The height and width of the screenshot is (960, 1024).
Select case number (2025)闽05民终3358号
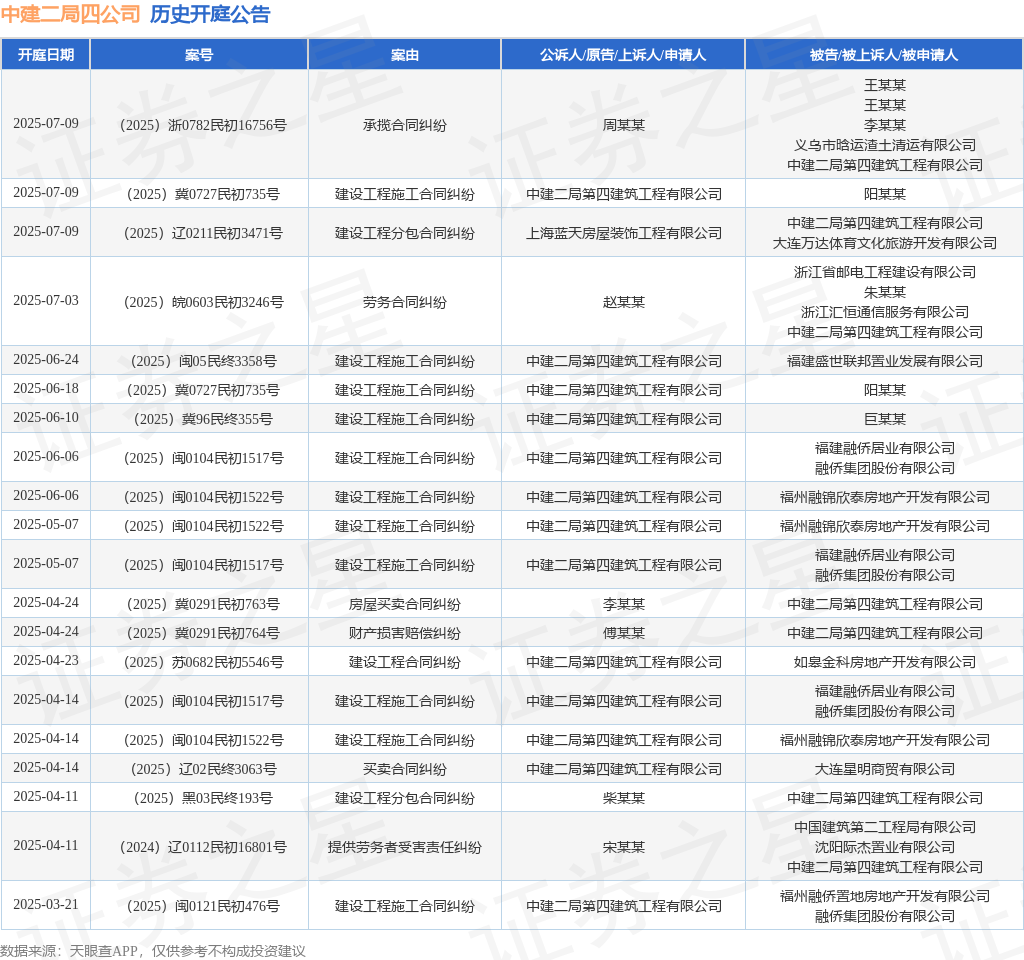pos(203,361)
